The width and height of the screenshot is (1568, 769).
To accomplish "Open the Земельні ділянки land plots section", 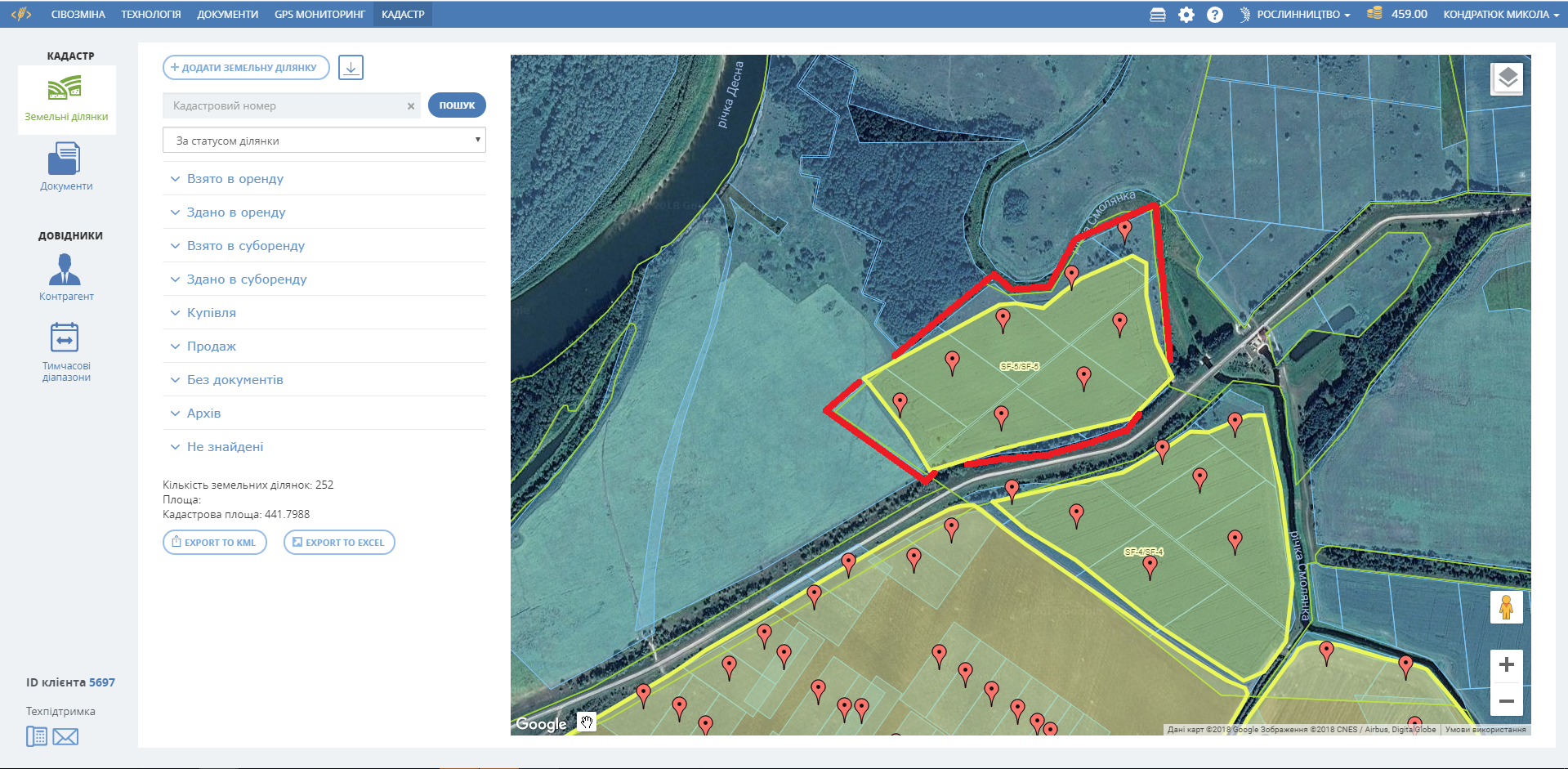I will pyautogui.click(x=65, y=97).
